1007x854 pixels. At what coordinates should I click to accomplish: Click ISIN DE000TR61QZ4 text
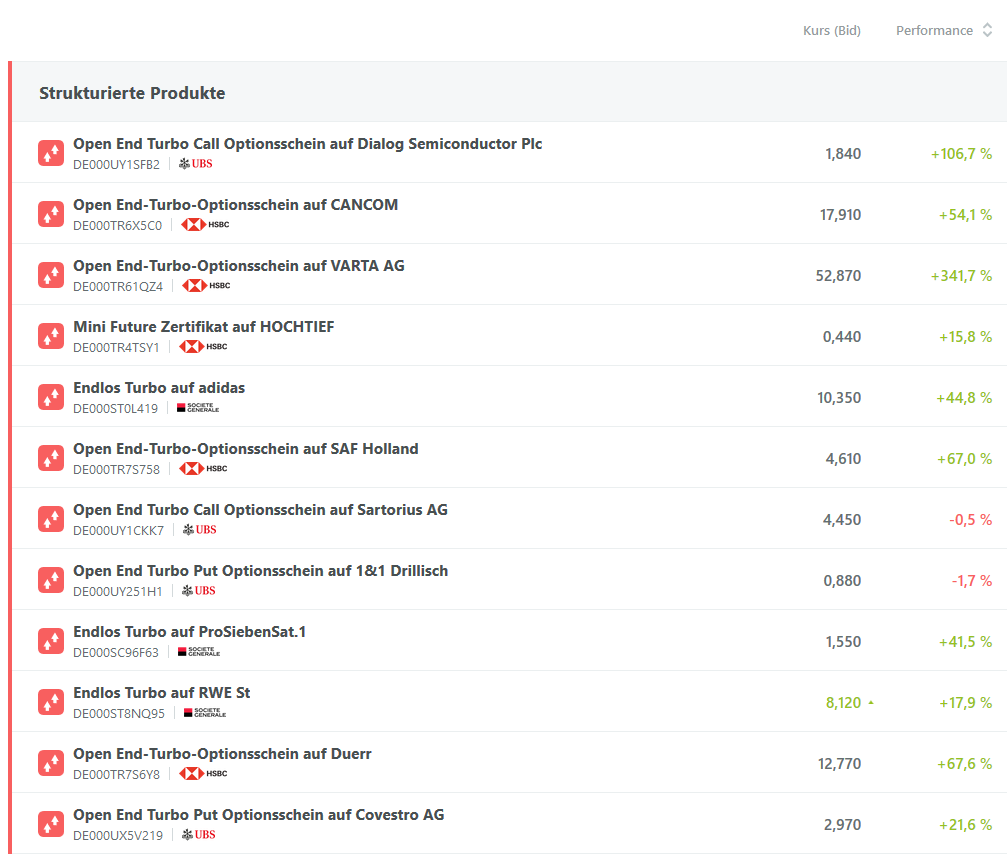coord(118,286)
